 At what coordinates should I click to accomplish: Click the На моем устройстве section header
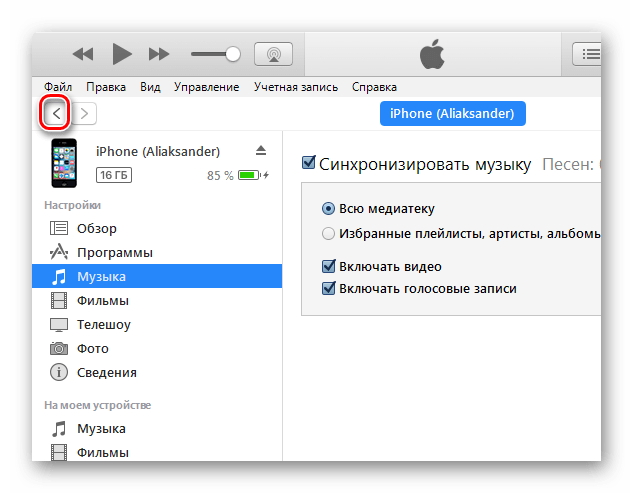[x=98, y=405]
